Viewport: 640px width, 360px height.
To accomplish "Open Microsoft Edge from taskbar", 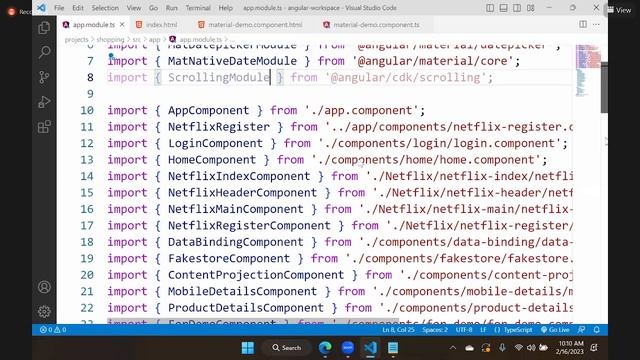I will coord(325,348).
